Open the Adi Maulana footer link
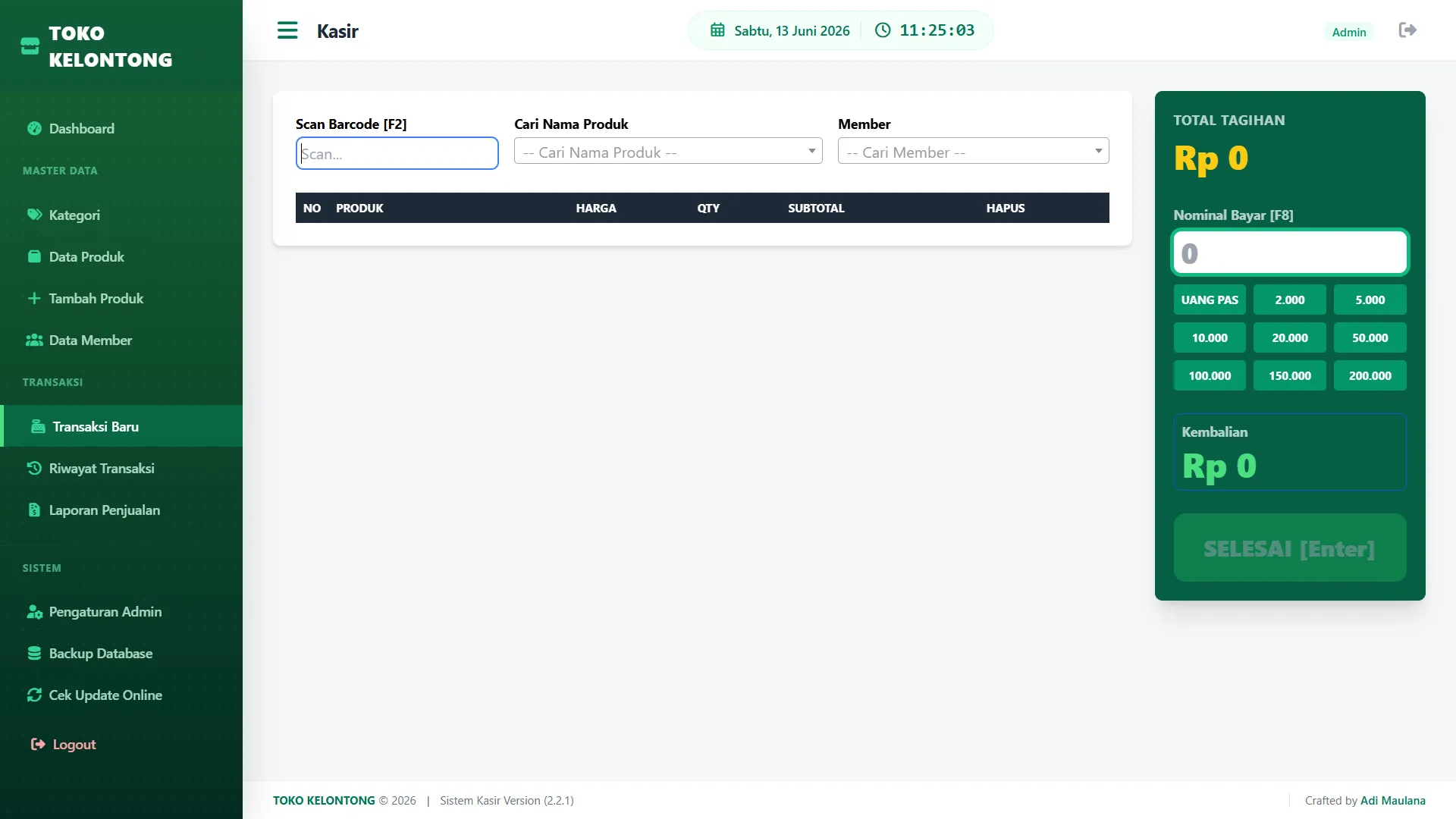 click(x=1392, y=801)
